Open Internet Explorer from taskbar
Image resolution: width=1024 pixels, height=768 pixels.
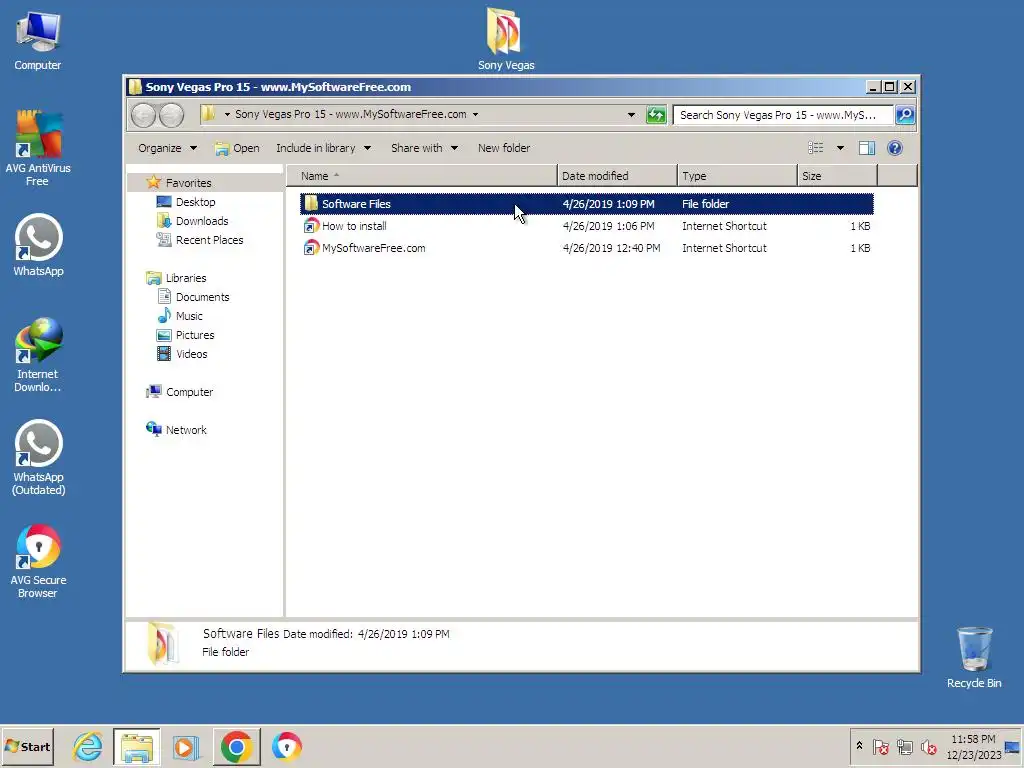(88, 746)
